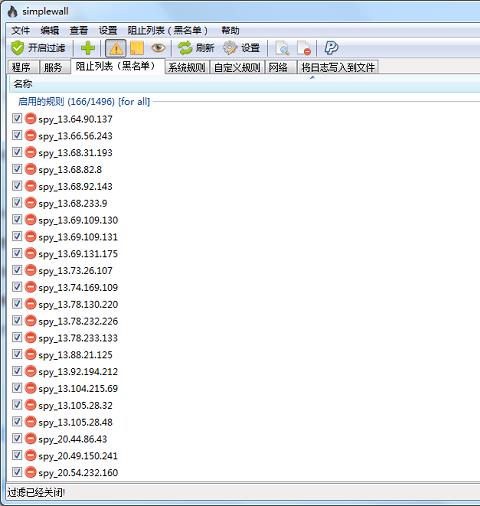Uncheck the spy_13.105.28.32 rule checkbox
This screenshot has height=506, width=480.
coord(17,405)
